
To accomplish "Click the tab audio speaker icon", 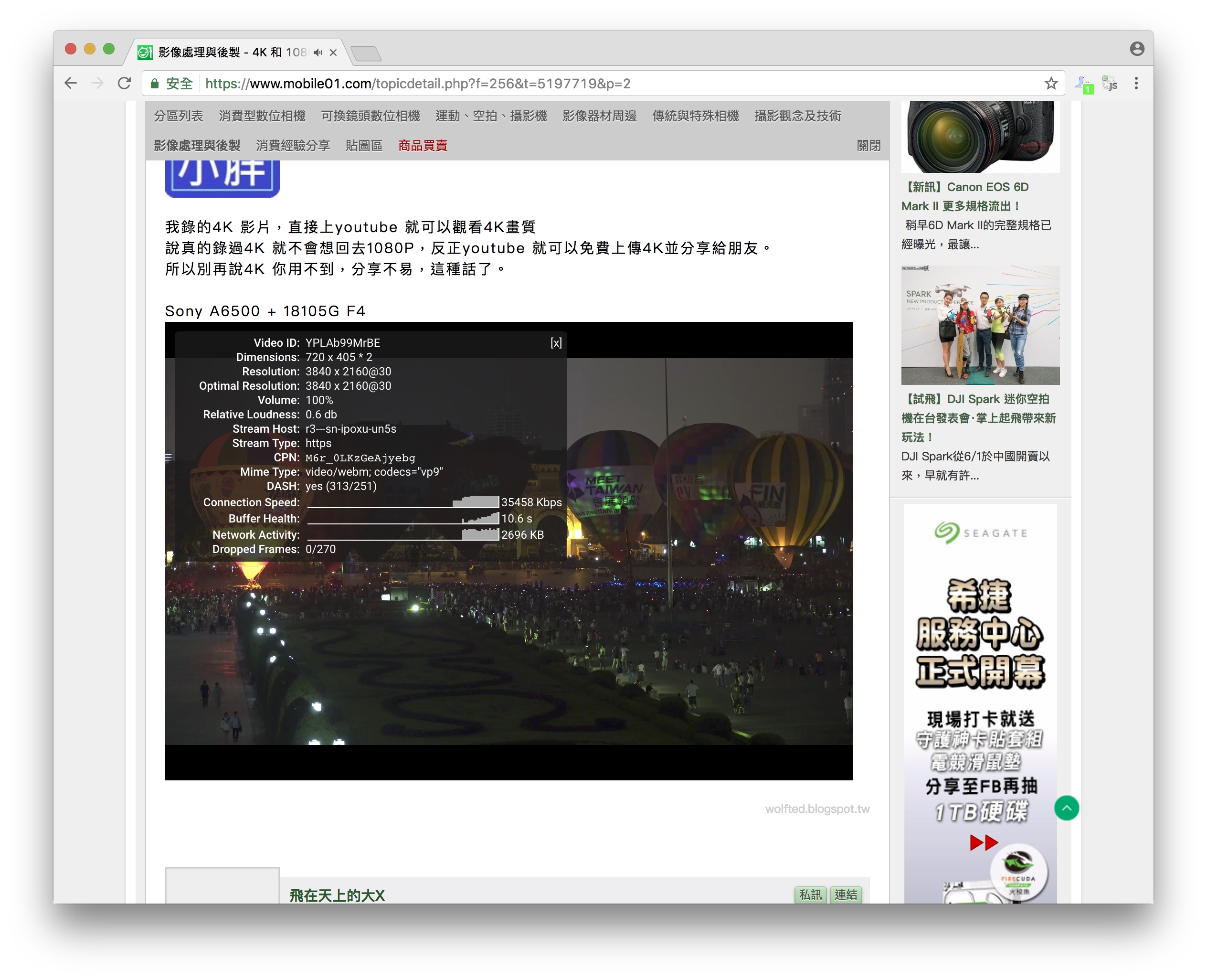I will (x=318, y=53).
